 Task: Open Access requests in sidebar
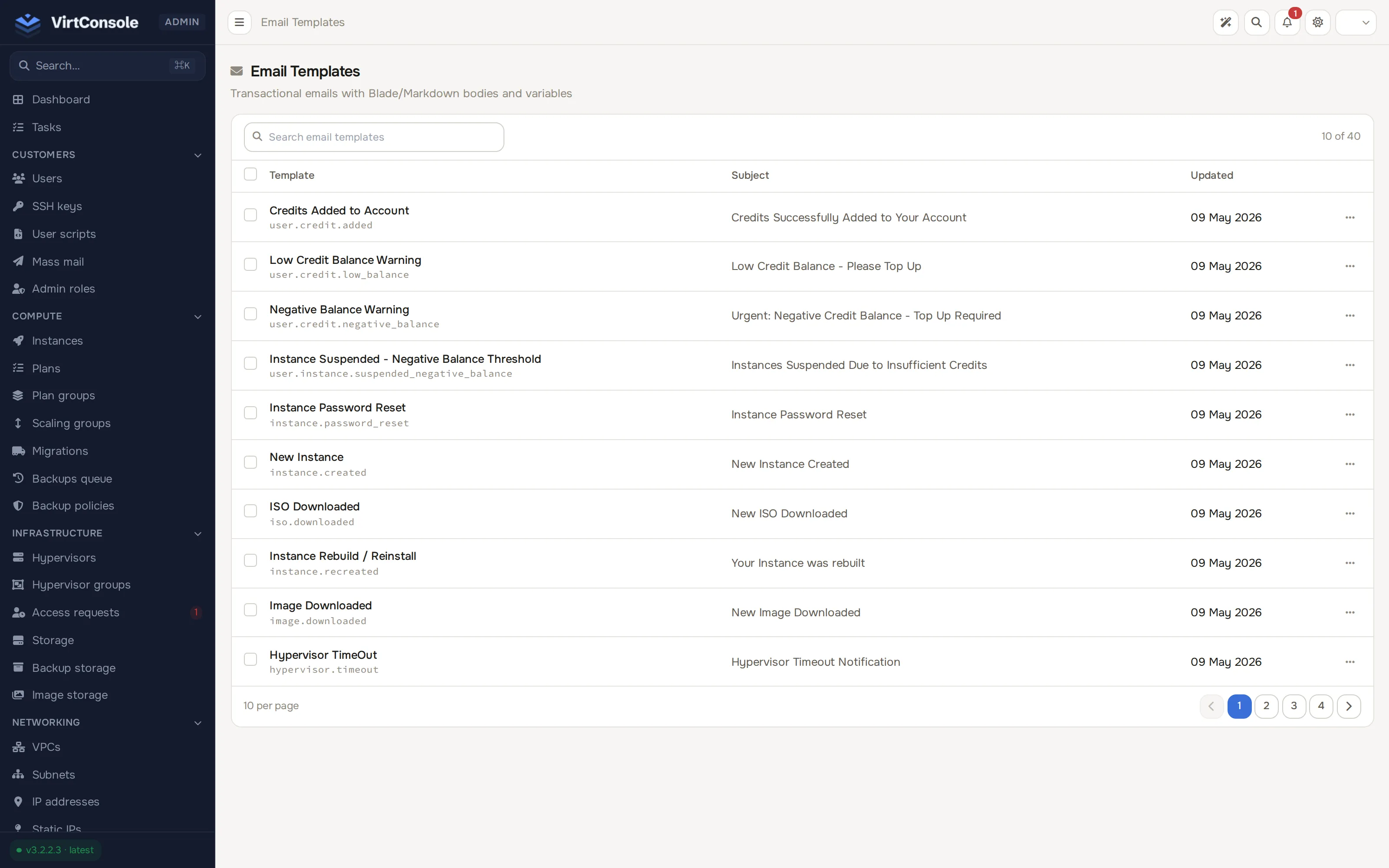pos(107,612)
